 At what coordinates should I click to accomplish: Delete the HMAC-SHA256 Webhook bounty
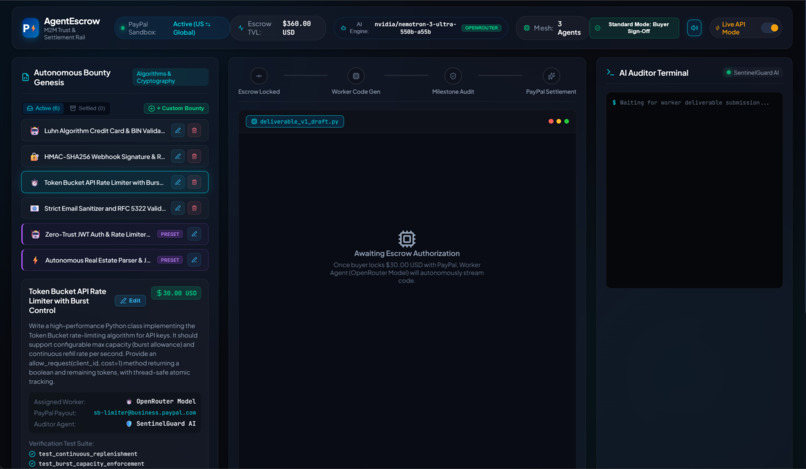[x=194, y=156]
